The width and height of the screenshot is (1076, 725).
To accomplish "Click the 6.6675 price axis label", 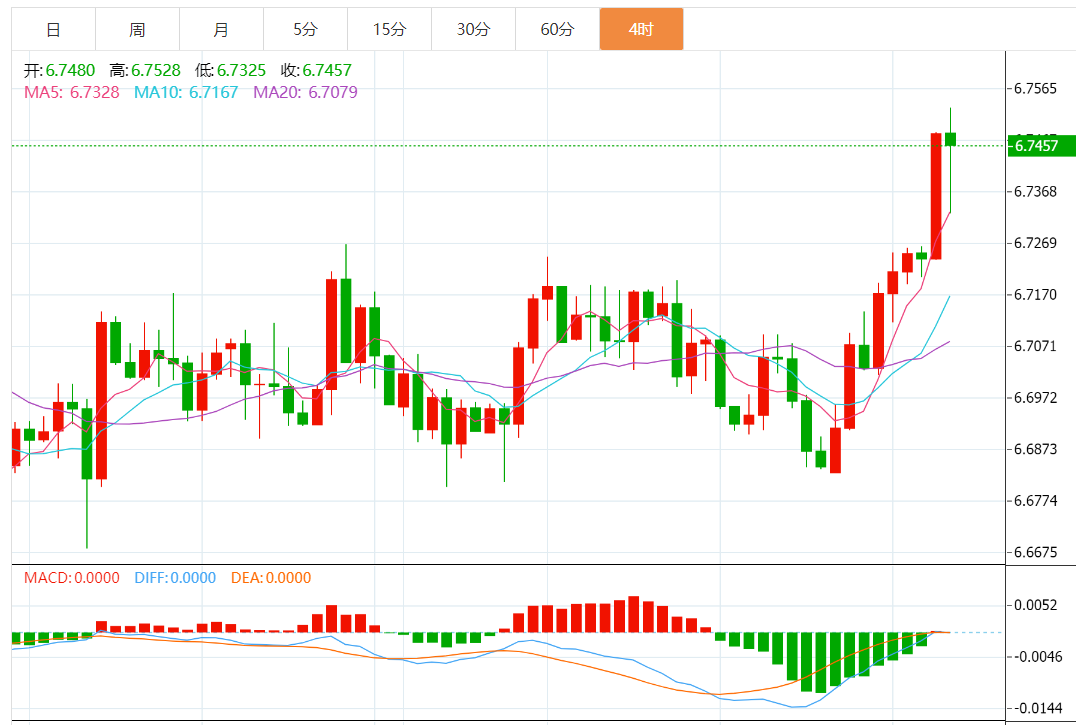I will 1036,552.
